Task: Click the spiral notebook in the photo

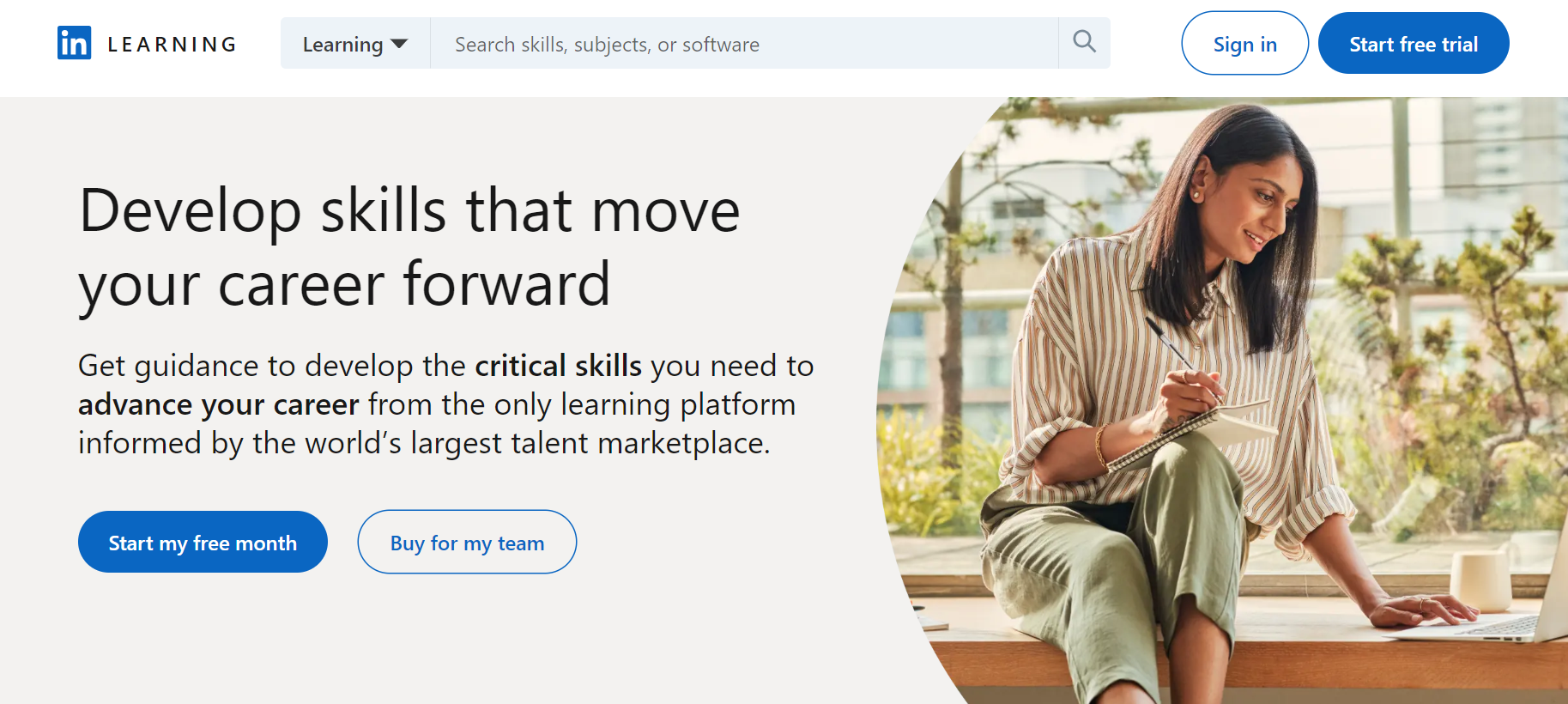Action: 1202,434
